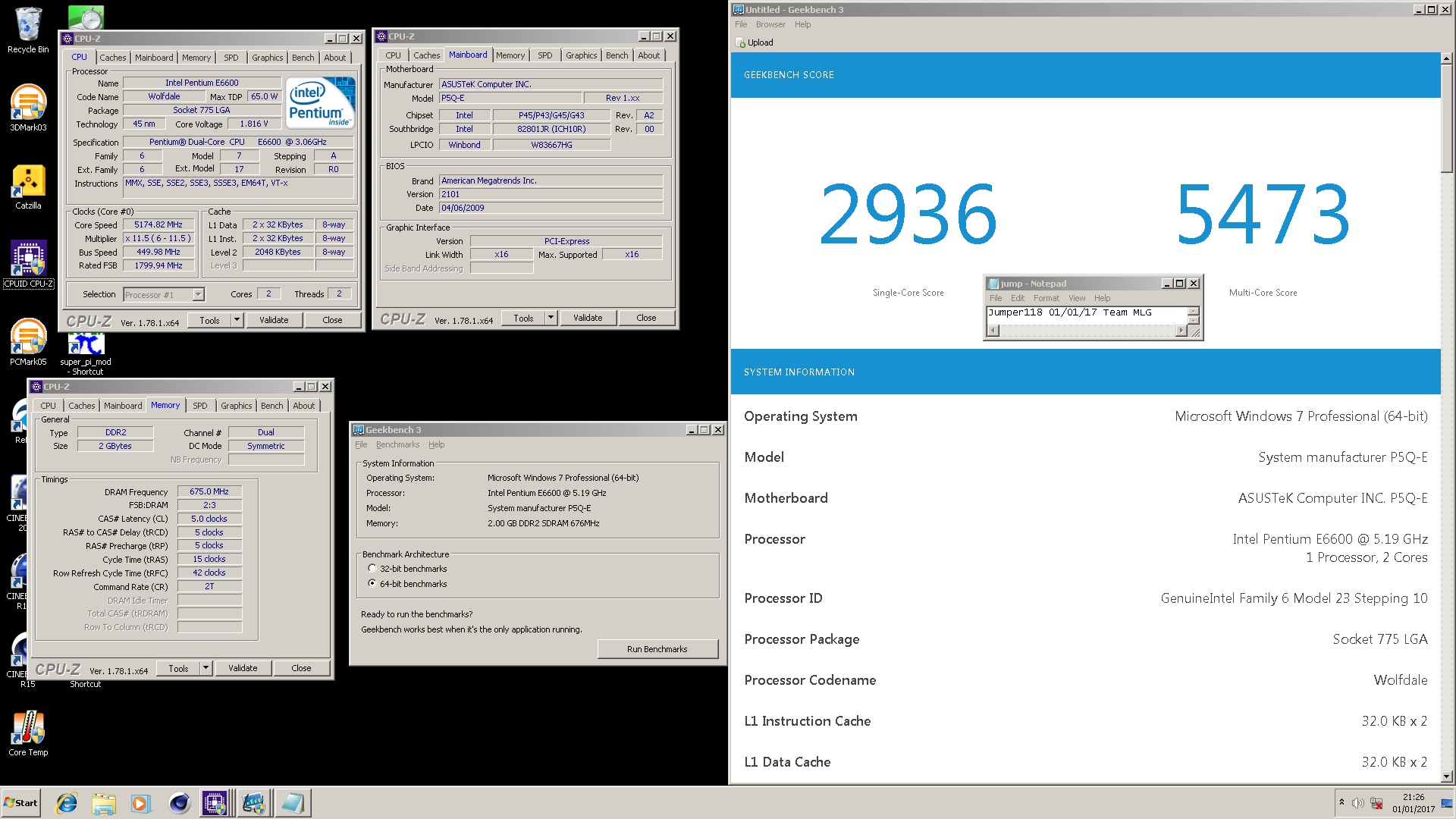This screenshot has width=1456, height=819.
Task: Click the single-core score 2936
Action: pyautogui.click(x=908, y=214)
